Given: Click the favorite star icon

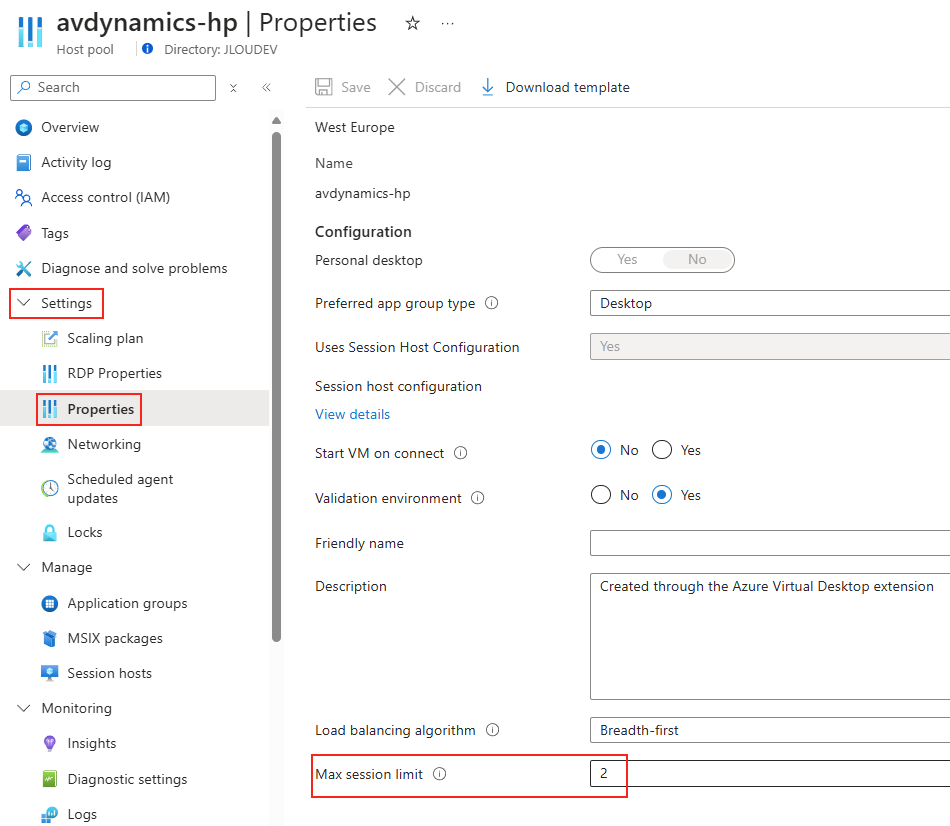Looking at the screenshot, I should pos(413,24).
